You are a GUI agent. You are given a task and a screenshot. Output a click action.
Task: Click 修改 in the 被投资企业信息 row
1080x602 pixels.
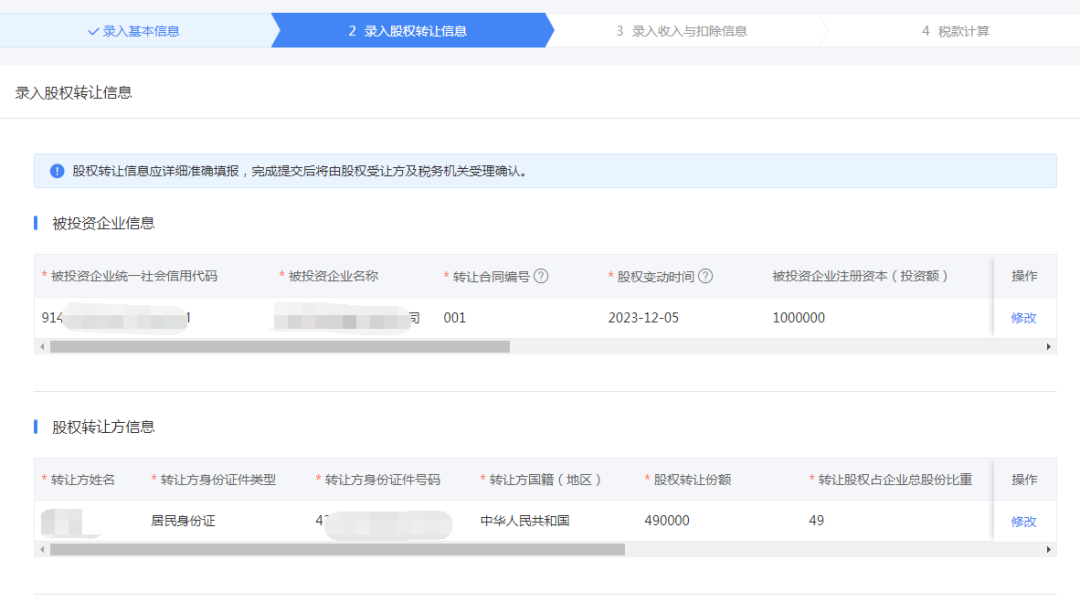[1024, 318]
